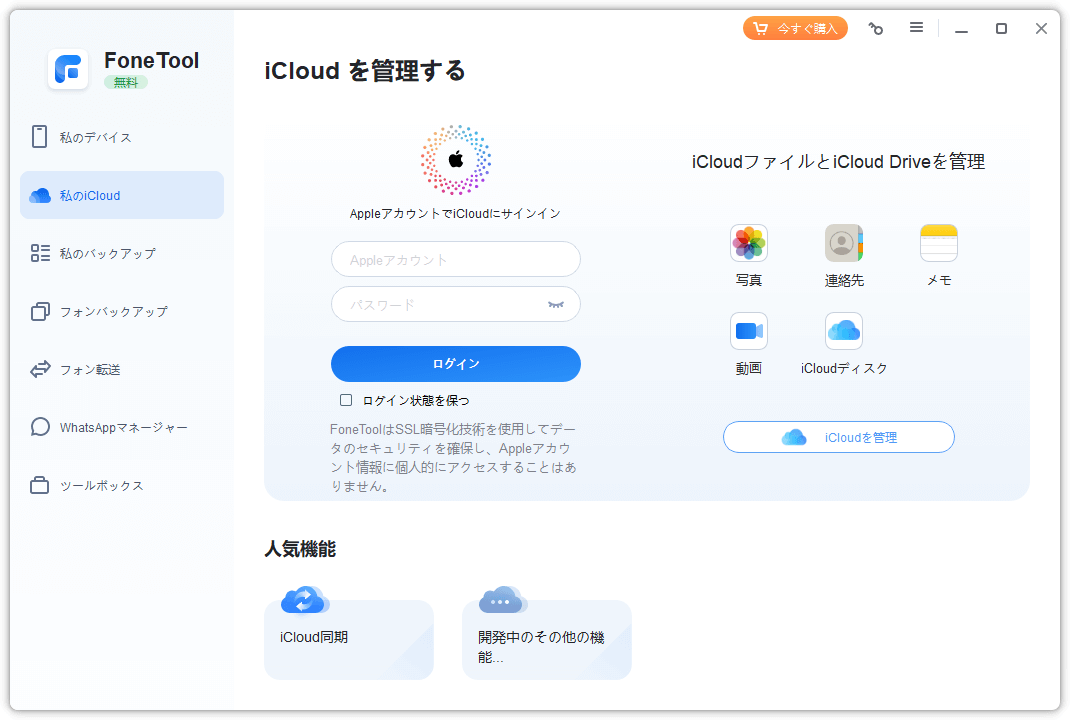Select WhatsAppマネージャー in the sidebar

pyautogui.click(x=121, y=427)
